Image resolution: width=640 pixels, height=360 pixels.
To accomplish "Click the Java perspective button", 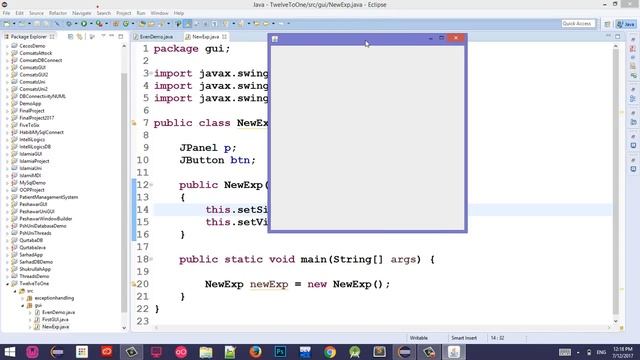I will tap(626, 24).
